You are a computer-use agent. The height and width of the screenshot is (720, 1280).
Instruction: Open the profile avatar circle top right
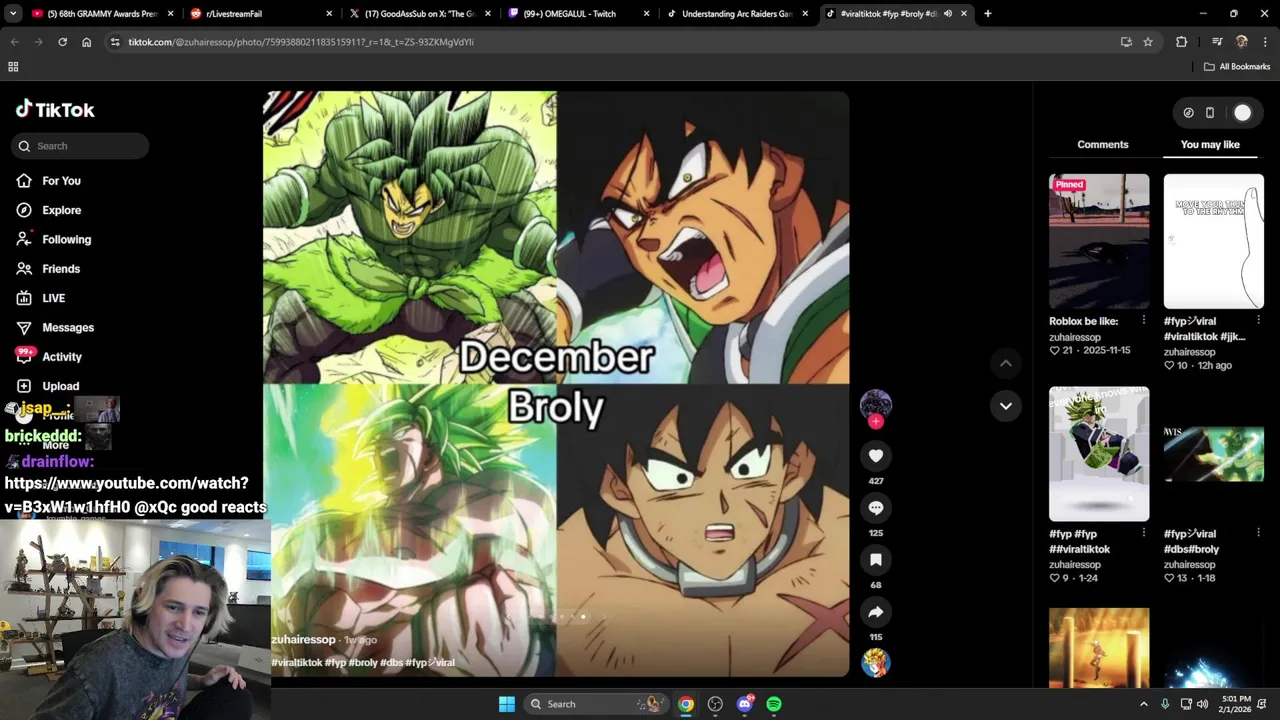[1242, 113]
